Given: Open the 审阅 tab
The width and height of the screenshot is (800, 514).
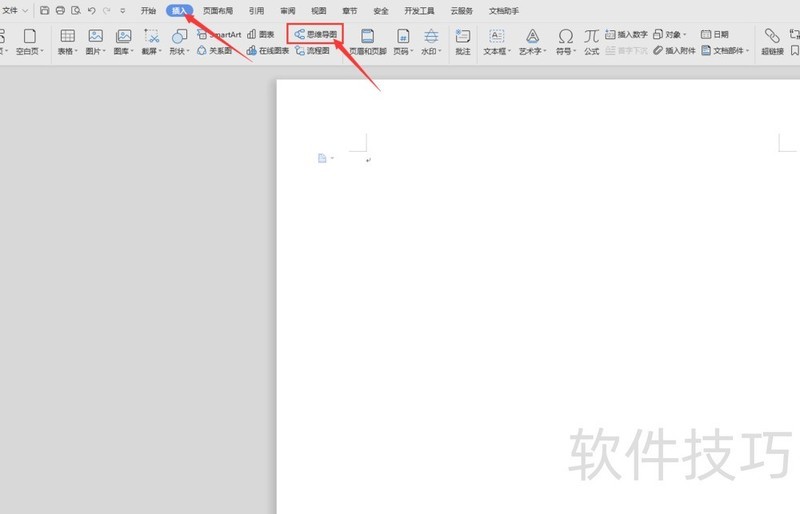Looking at the screenshot, I should pyautogui.click(x=288, y=11).
